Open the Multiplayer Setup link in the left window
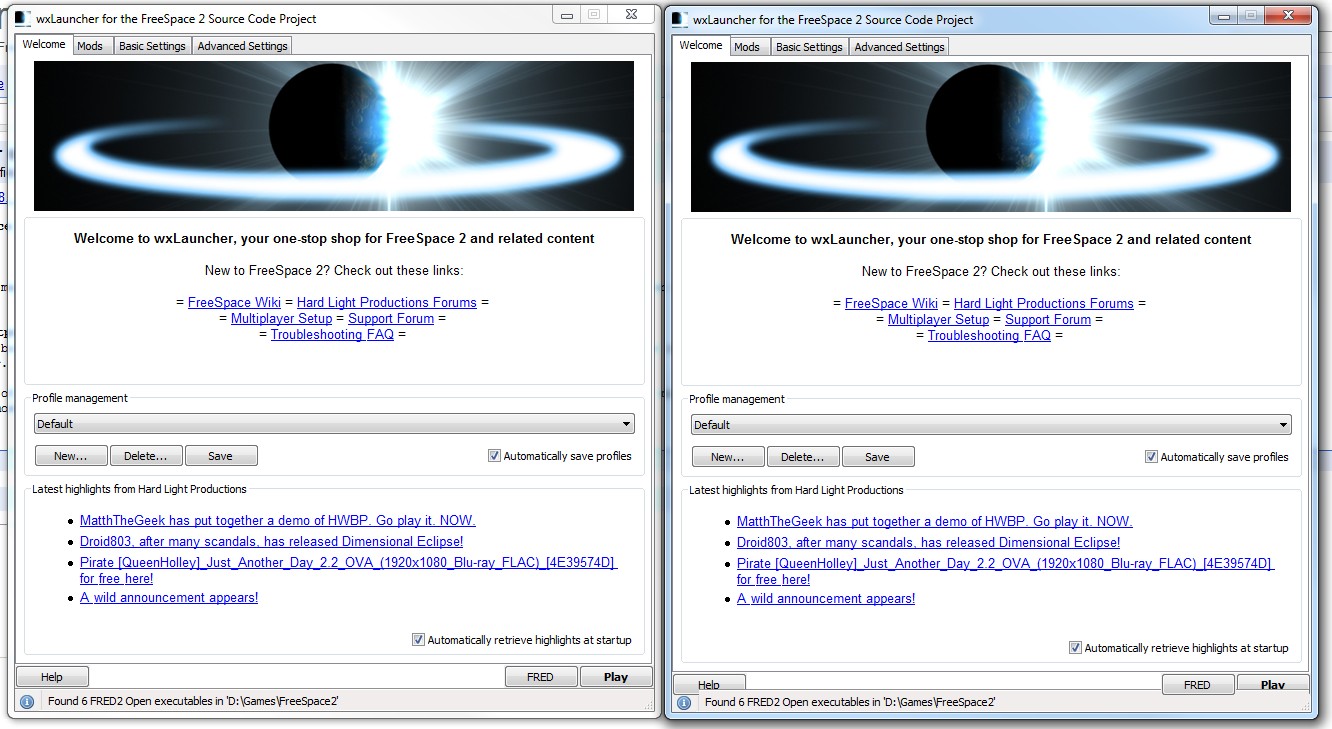 (281, 318)
